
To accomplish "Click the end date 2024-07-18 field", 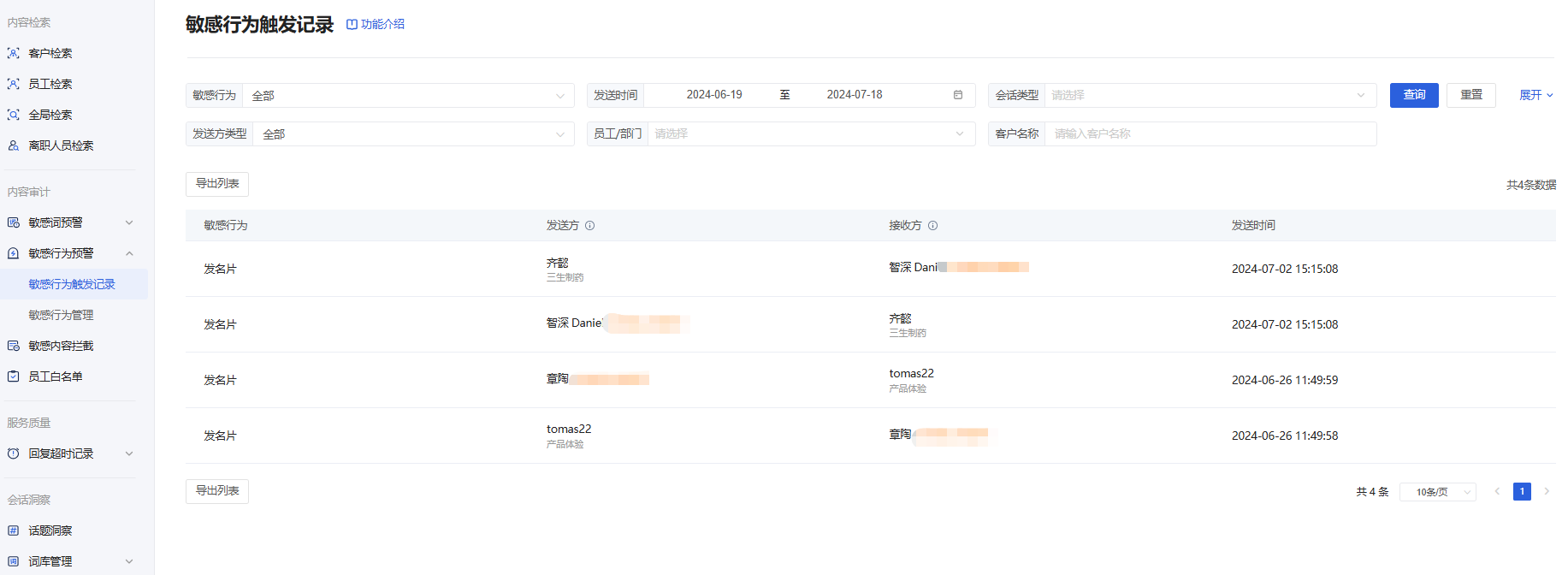I will pyautogui.click(x=855, y=95).
